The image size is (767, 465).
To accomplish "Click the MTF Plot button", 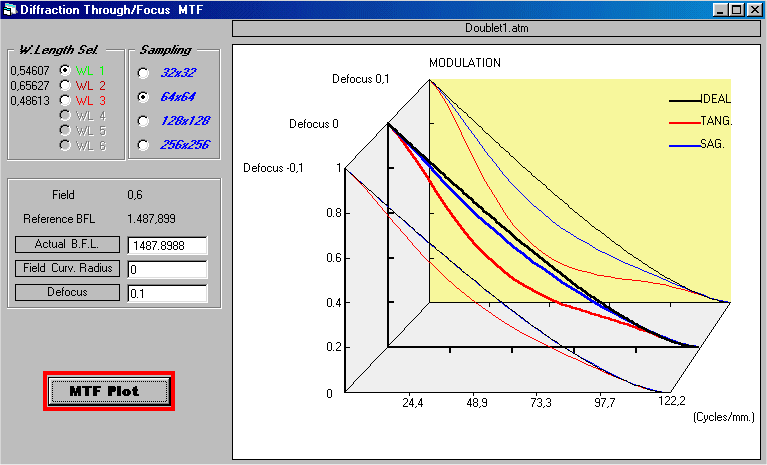I will click(x=109, y=391).
